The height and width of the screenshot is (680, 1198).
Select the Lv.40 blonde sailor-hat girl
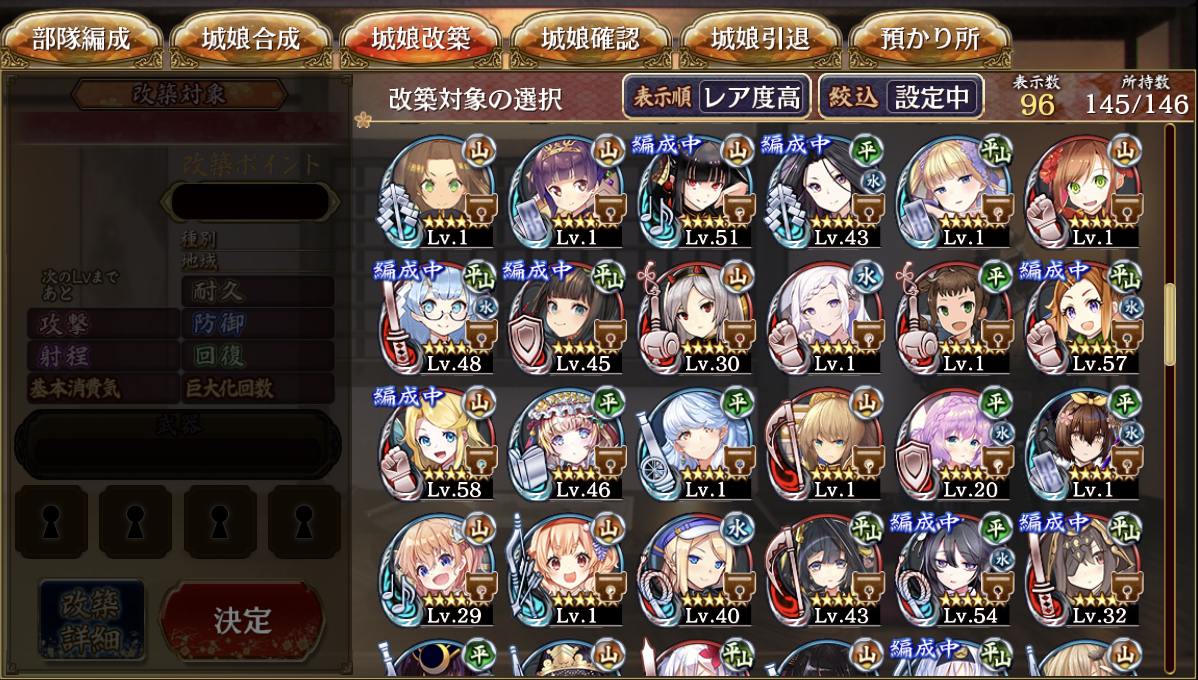[x=695, y=569]
